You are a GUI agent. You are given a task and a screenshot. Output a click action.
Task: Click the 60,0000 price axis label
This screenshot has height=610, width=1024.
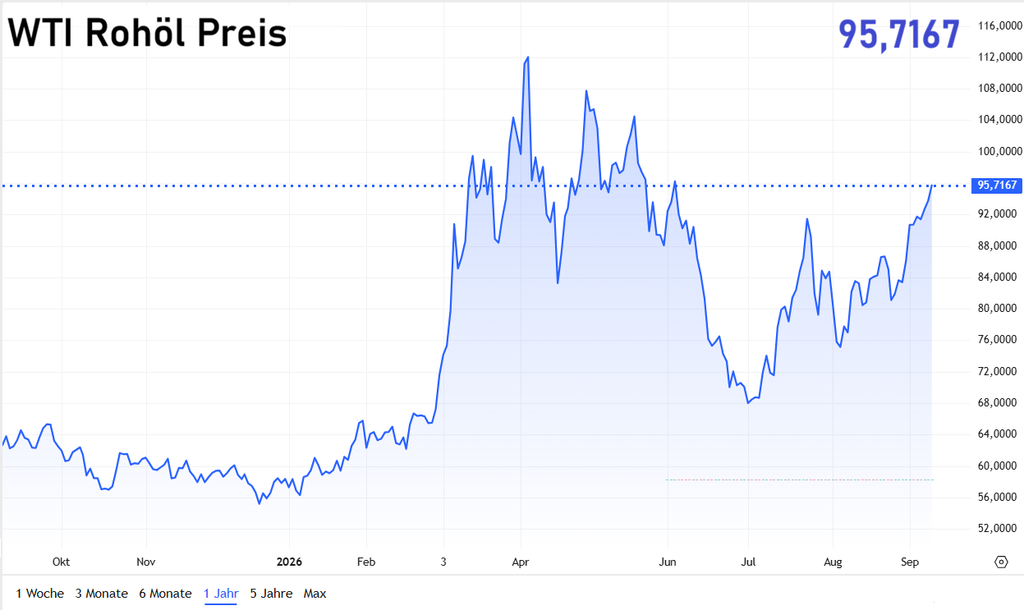click(997, 466)
